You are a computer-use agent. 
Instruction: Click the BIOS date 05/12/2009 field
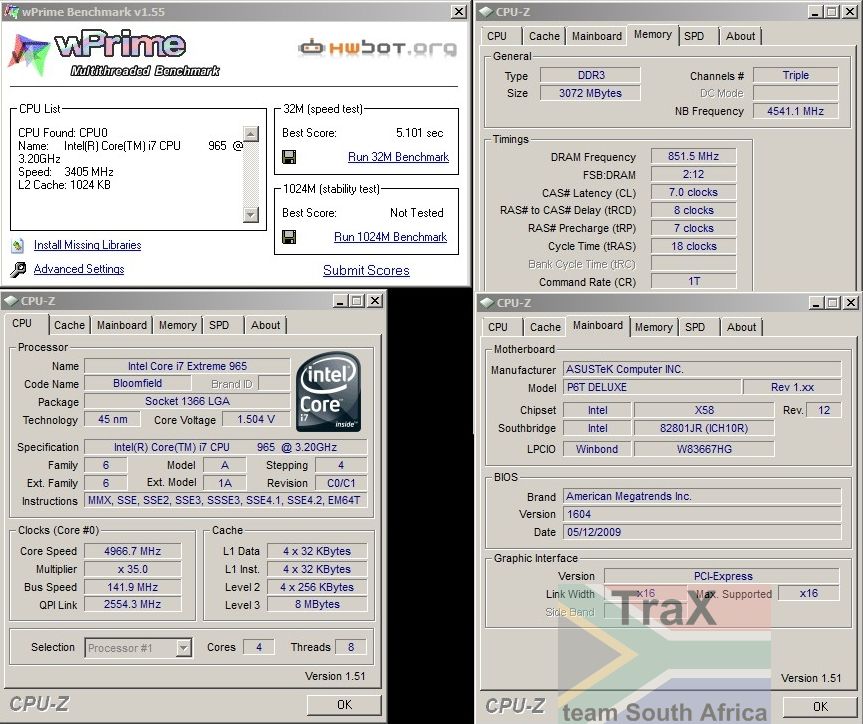click(702, 532)
